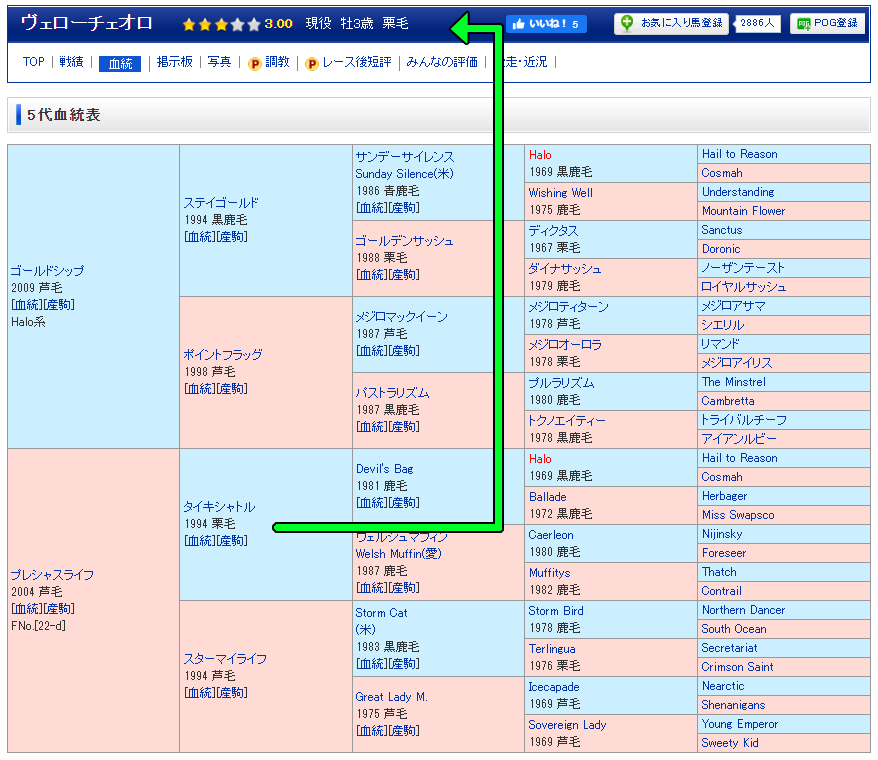Click Muffitys link

coord(549,572)
